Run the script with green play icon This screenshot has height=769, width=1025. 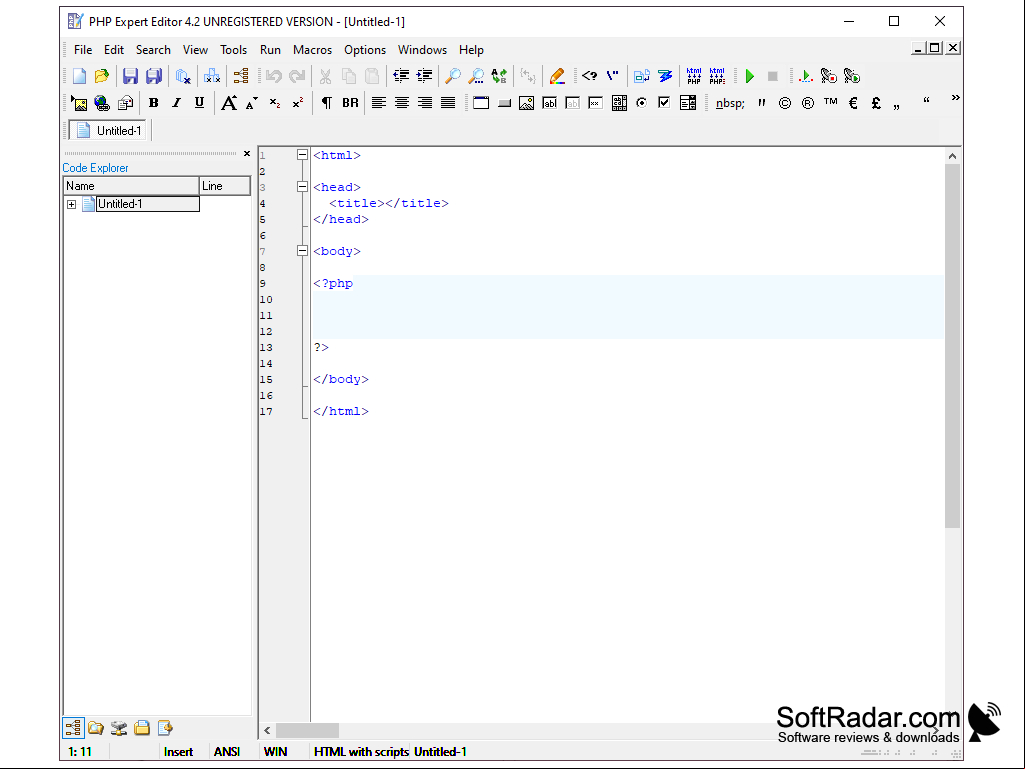750,77
